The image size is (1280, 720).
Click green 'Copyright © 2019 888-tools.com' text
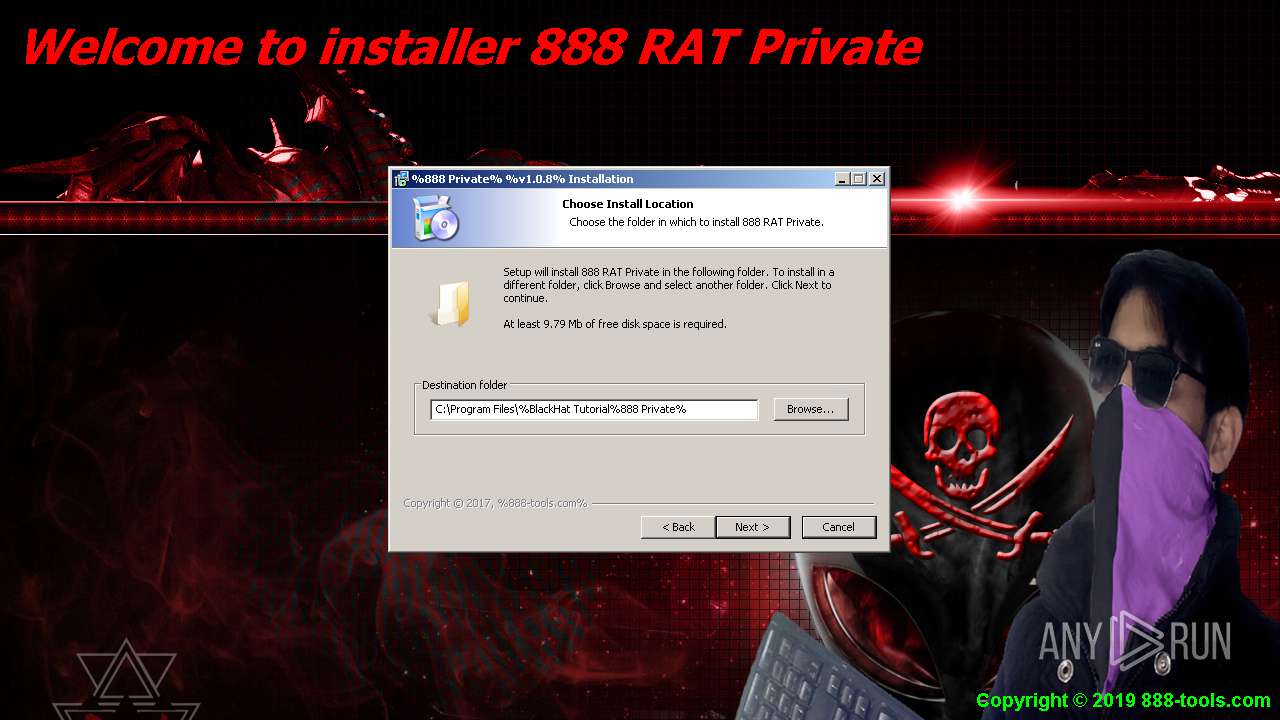point(1123,700)
